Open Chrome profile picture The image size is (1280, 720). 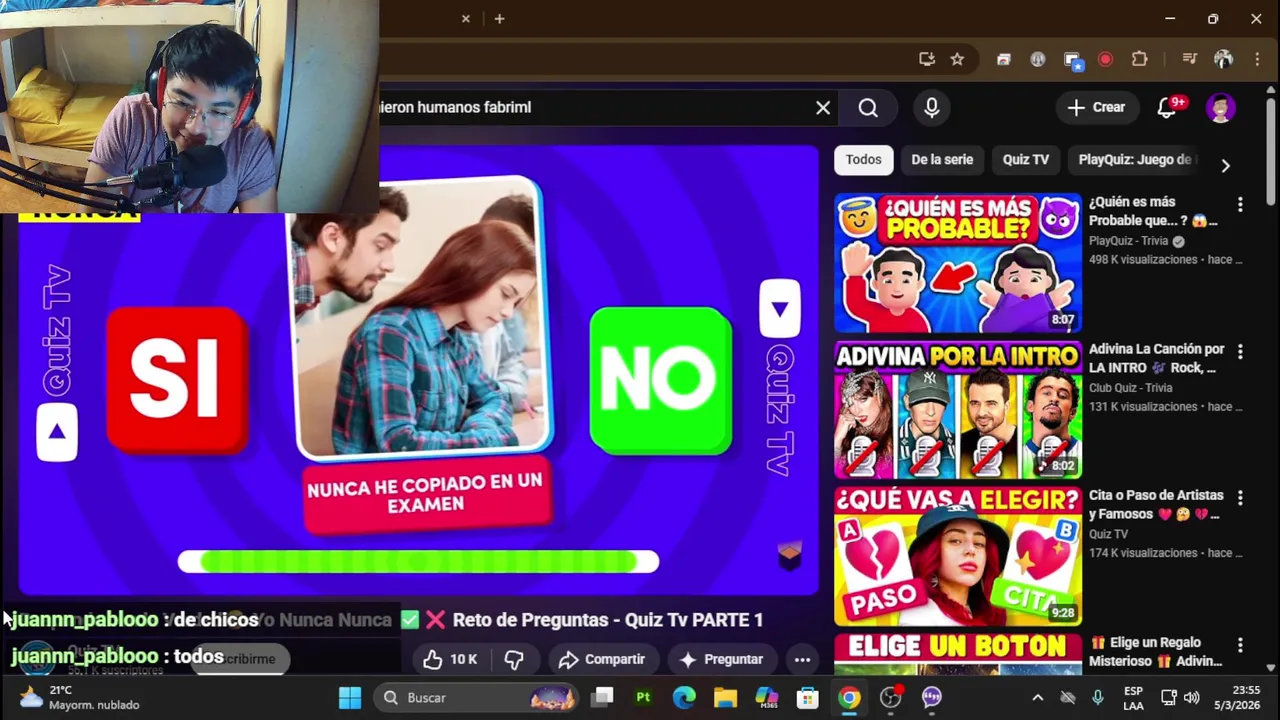pos(1223,59)
